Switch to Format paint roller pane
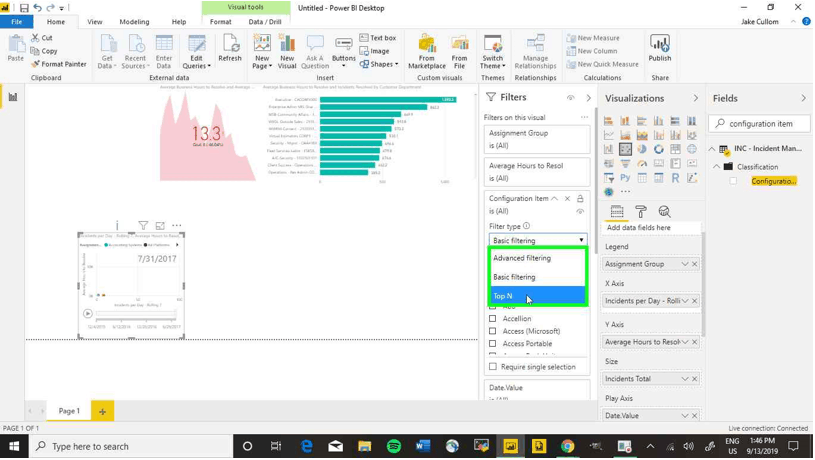 coord(640,212)
